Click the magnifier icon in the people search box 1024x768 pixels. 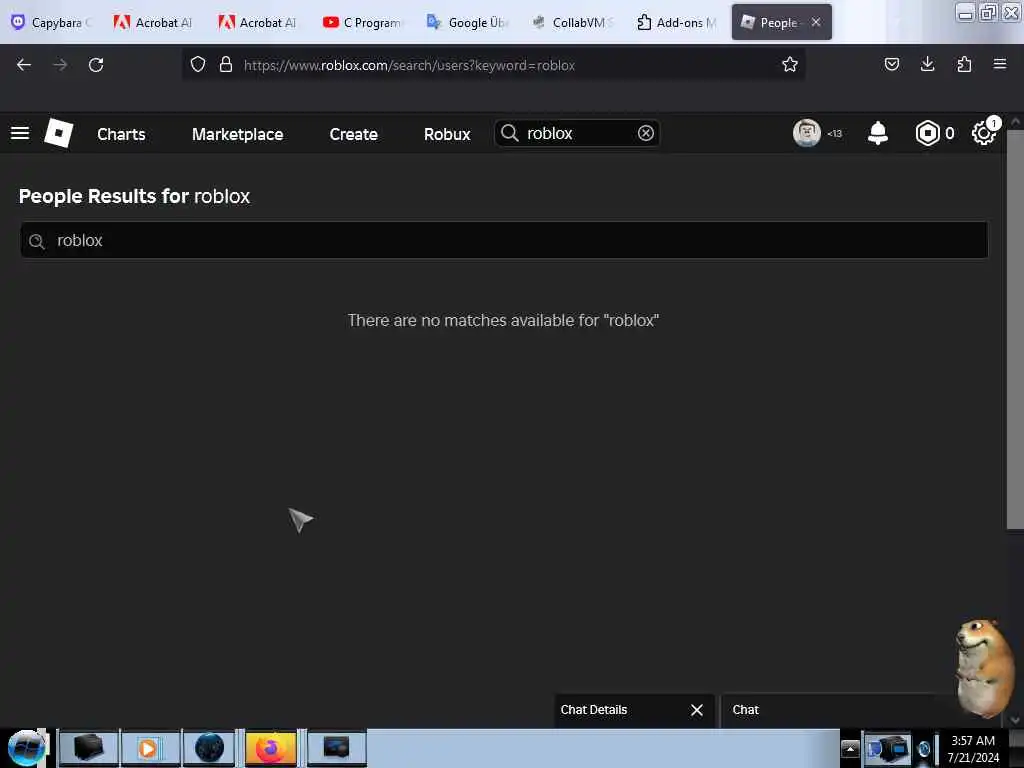[x=37, y=242]
